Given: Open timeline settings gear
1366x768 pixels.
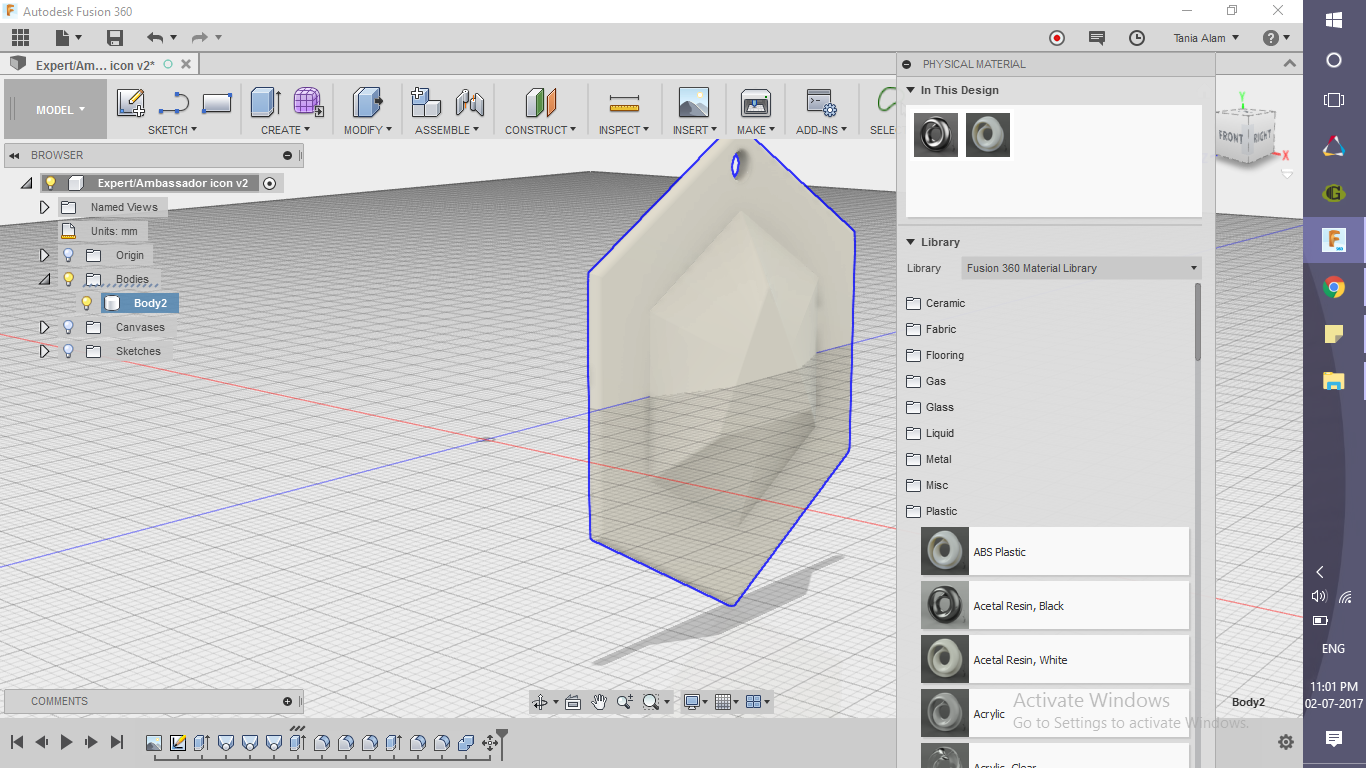Looking at the screenshot, I should pos(1286,742).
